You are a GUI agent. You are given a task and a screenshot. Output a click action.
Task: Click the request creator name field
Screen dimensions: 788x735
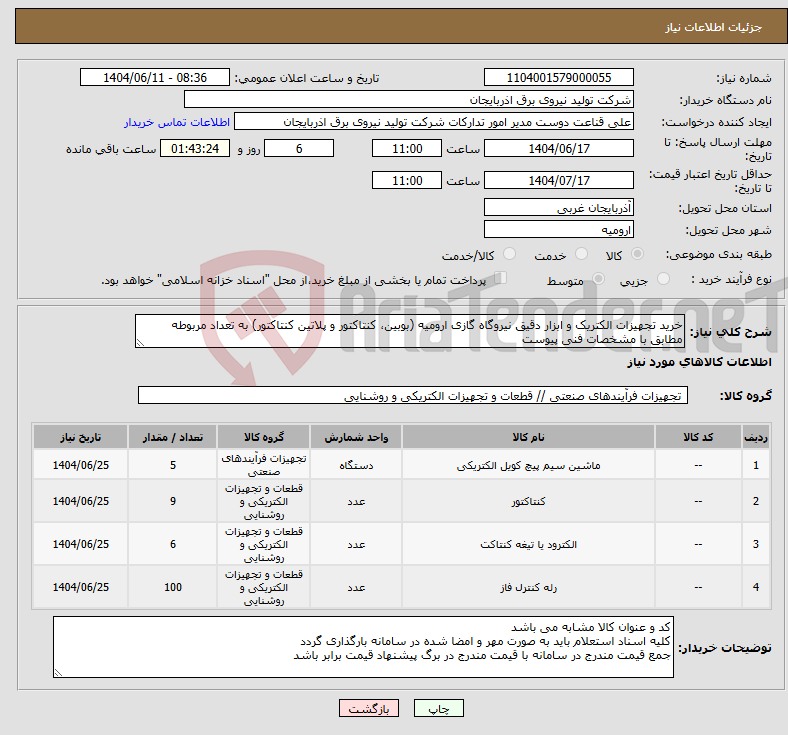[x=434, y=122]
